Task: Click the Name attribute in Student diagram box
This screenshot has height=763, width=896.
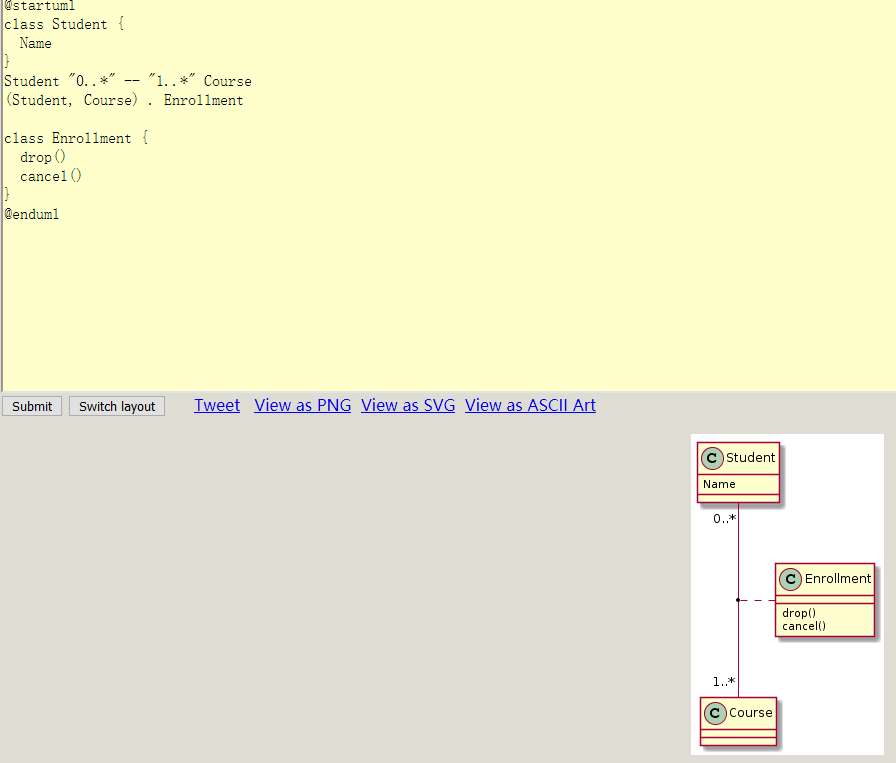Action: (x=719, y=484)
